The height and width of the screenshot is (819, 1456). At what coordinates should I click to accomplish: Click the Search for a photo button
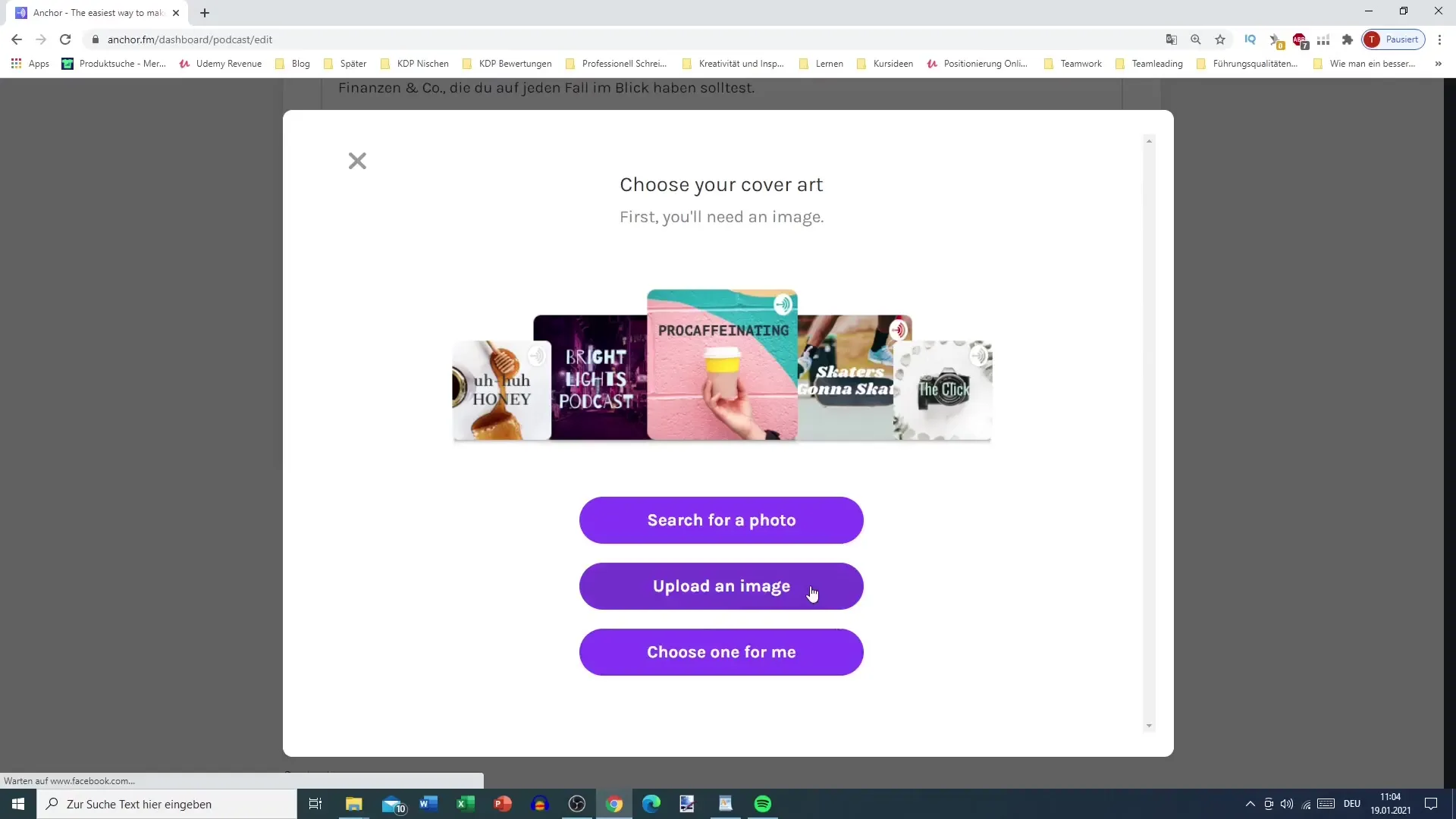tap(721, 520)
